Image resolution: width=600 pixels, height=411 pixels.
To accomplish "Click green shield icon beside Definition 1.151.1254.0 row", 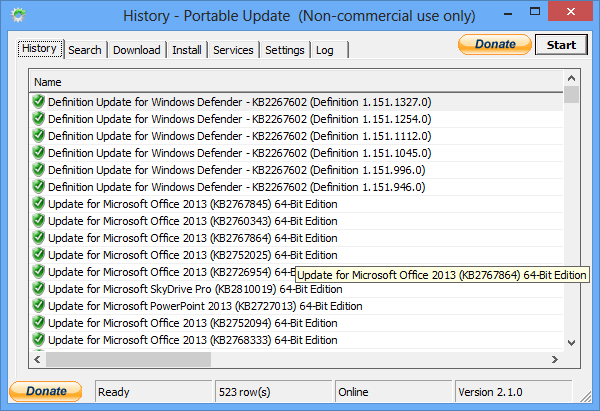I will pos(39,119).
